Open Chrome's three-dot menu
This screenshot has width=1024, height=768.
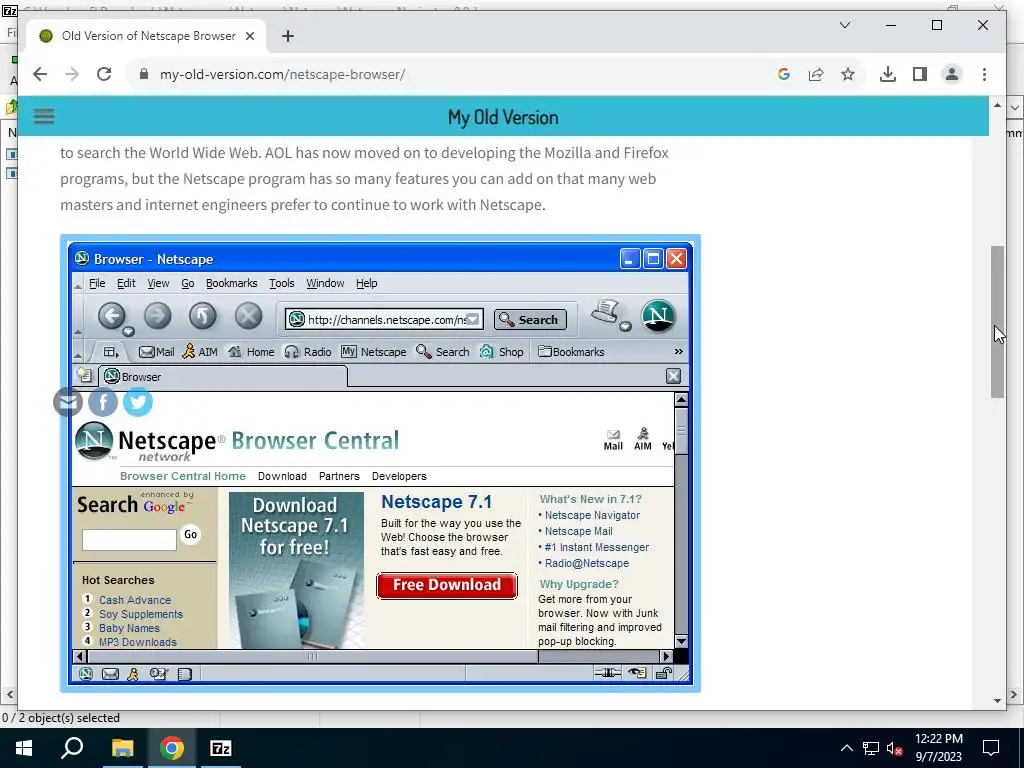984,74
